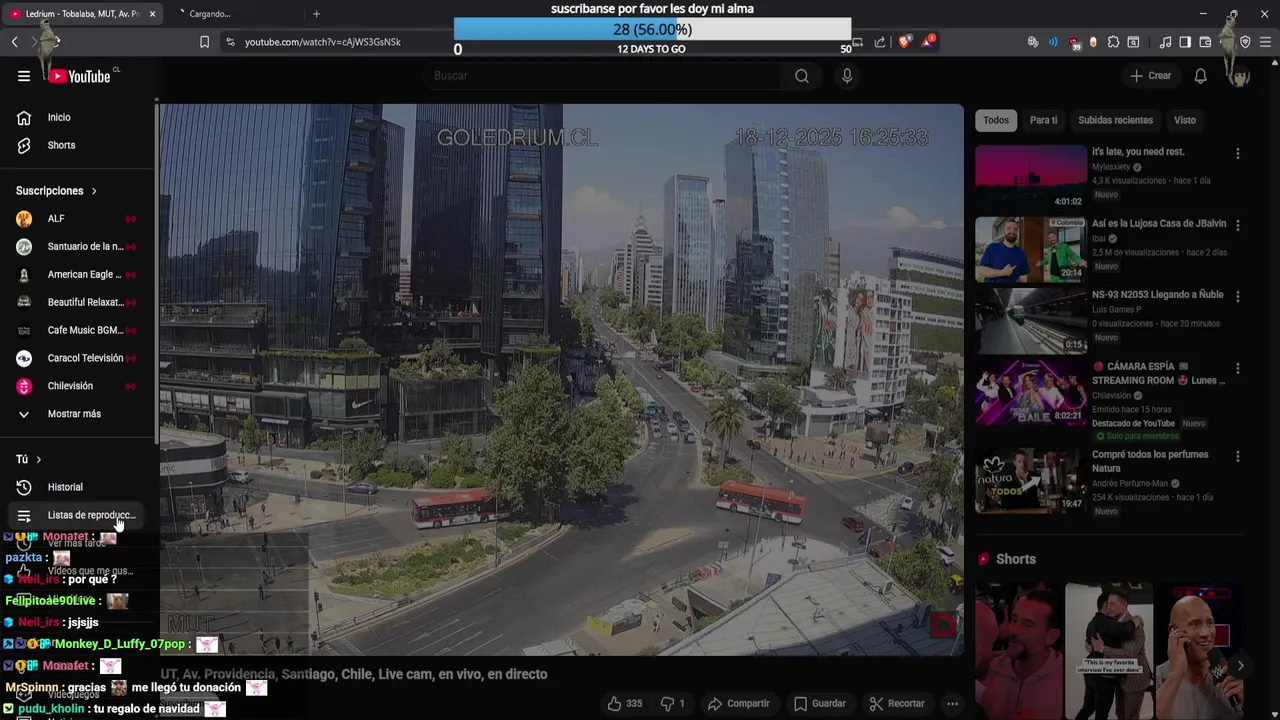
Task: Select Subidas recientes filter chip
Action: tap(1115, 120)
